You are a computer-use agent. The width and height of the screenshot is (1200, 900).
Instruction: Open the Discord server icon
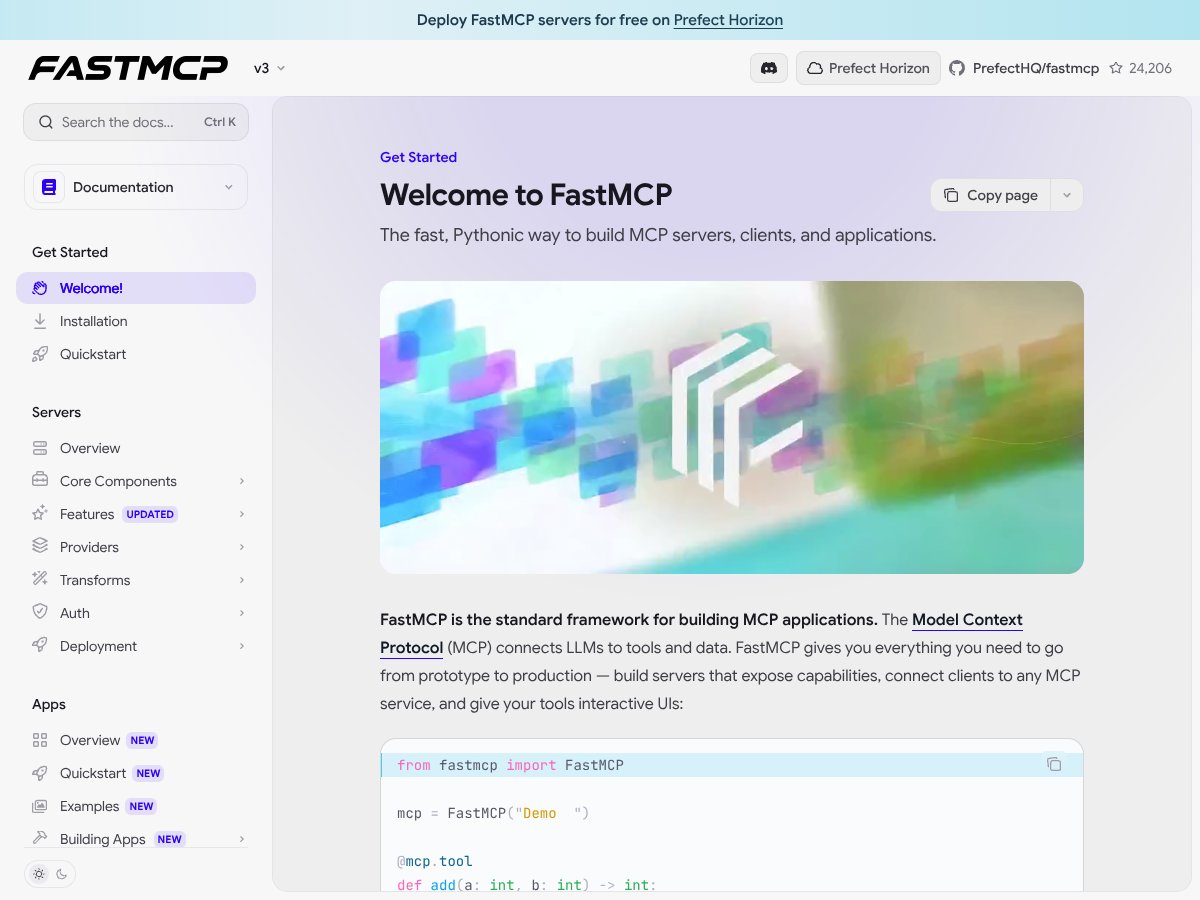[768, 68]
